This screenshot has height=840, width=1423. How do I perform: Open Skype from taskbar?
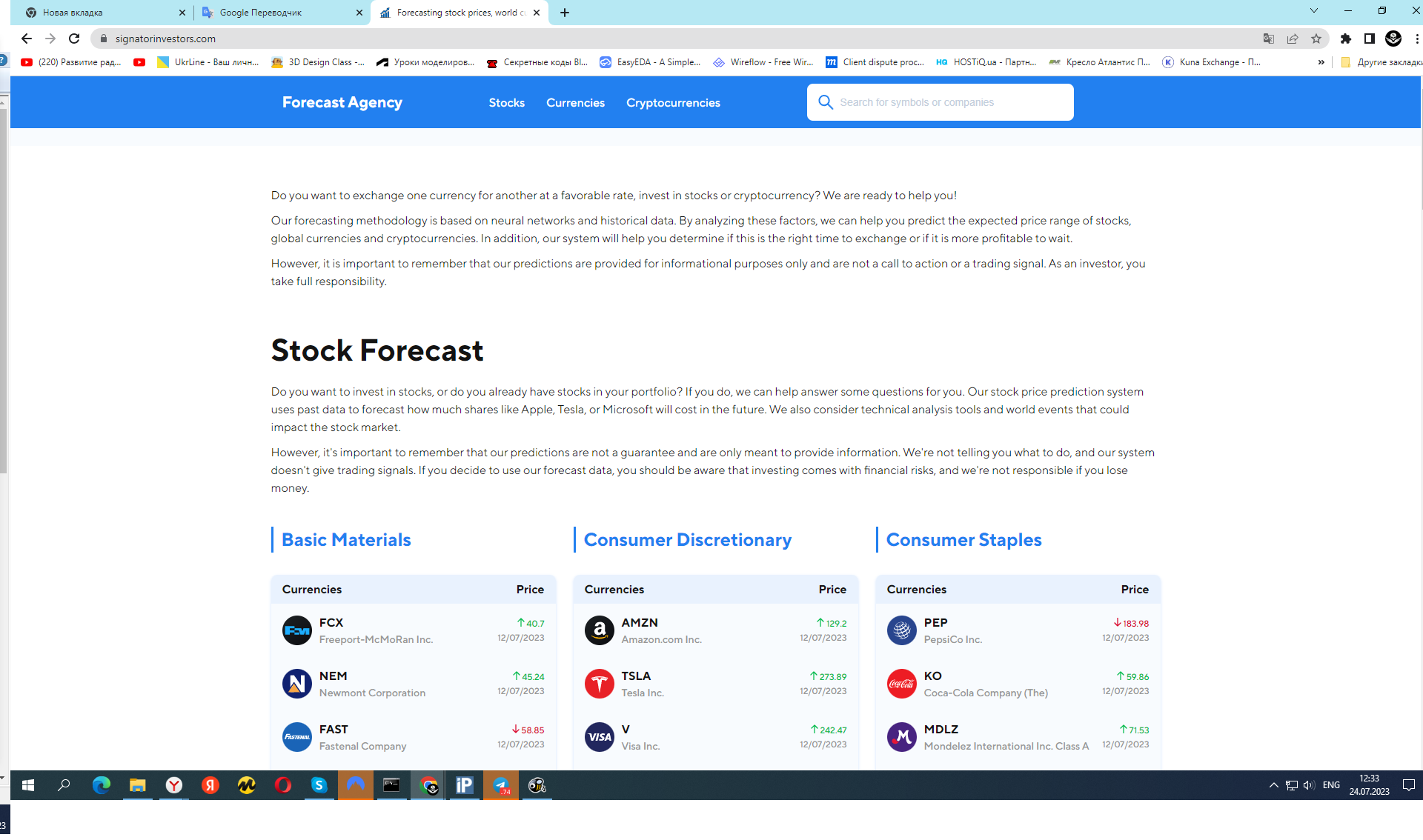[319, 785]
